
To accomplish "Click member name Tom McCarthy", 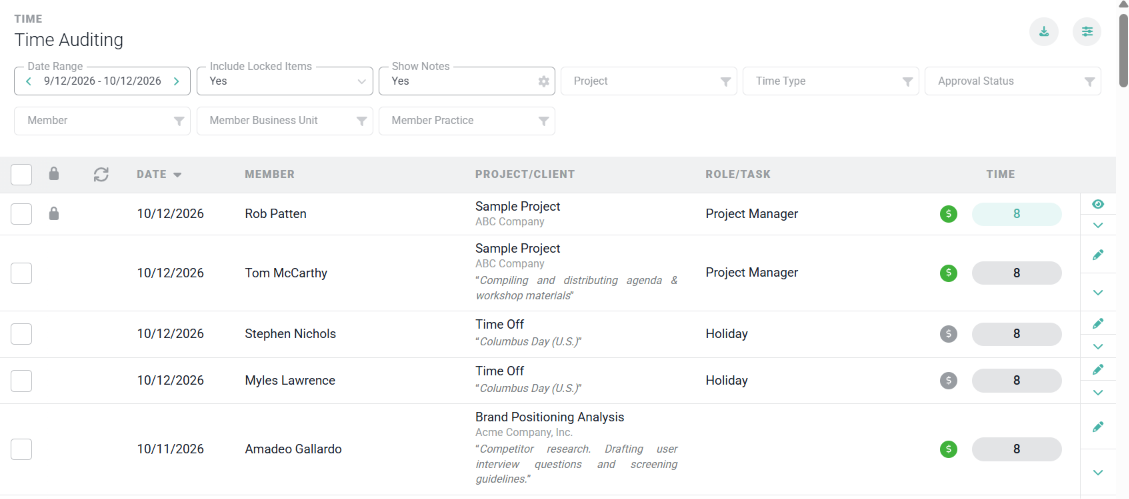I will point(286,273).
